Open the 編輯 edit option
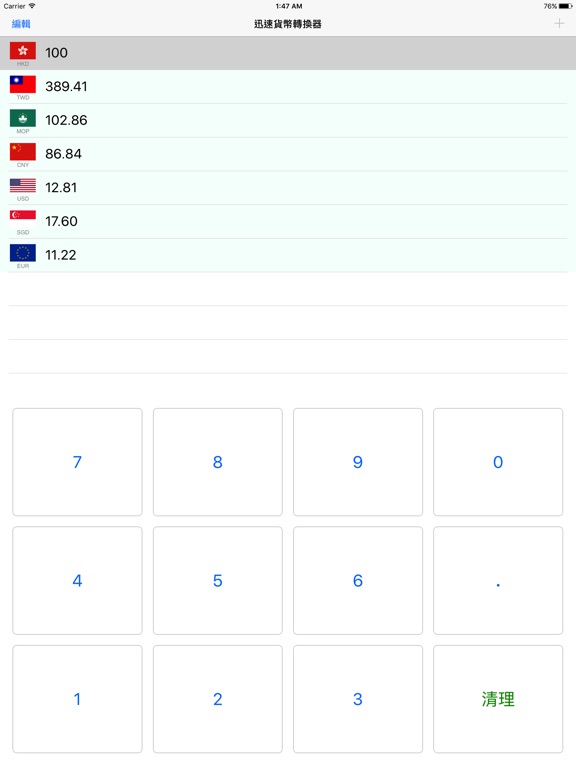This screenshot has width=576, height=768. [21, 24]
